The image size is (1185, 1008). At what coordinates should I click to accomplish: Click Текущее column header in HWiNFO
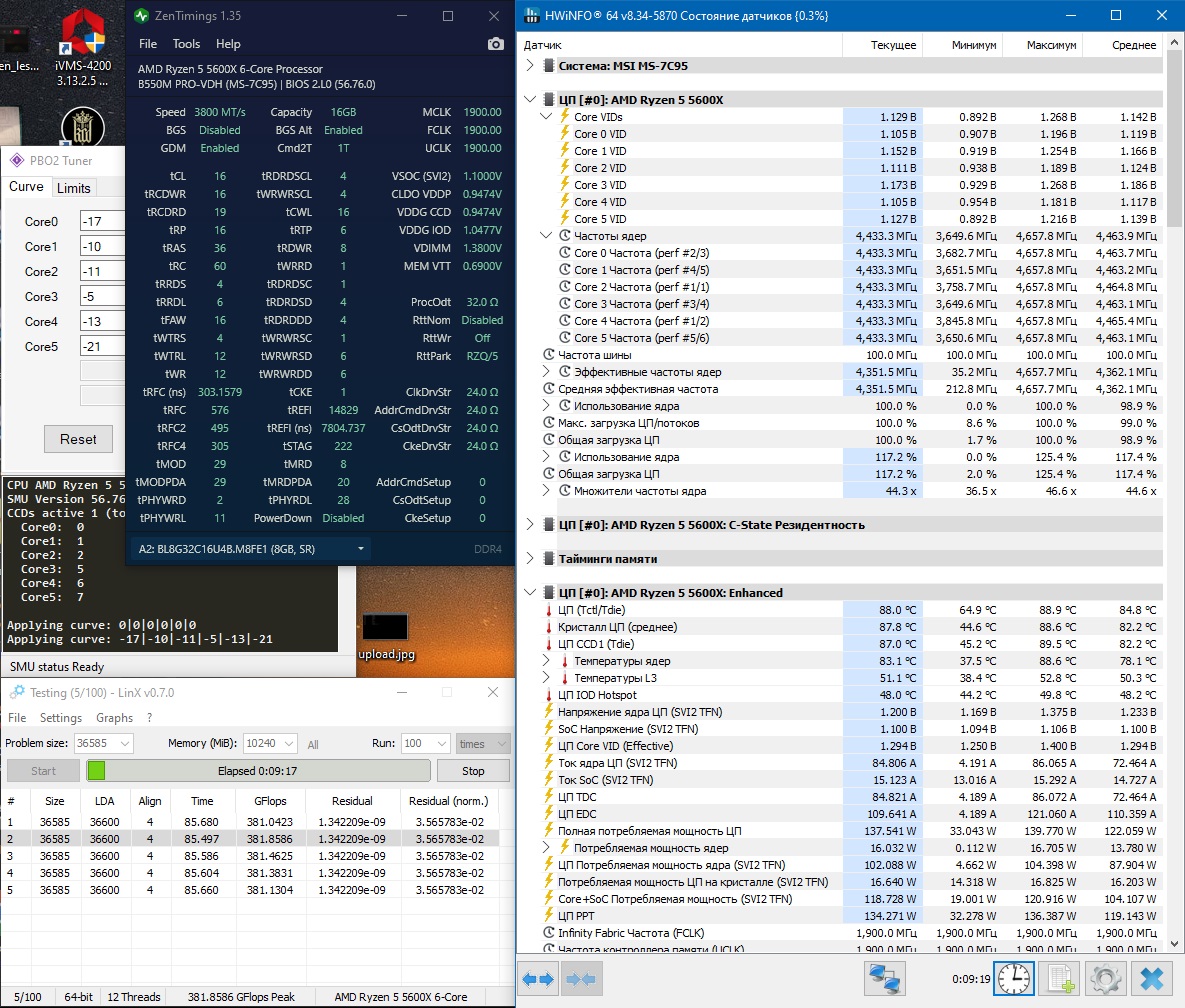pyautogui.click(x=883, y=45)
